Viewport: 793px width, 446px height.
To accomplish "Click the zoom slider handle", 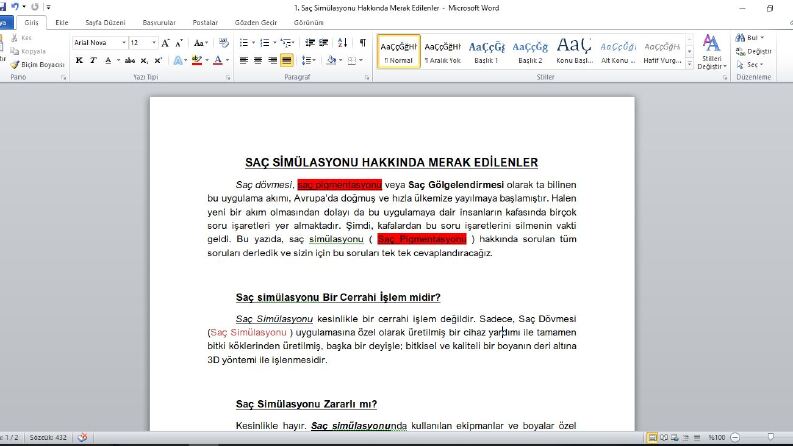I will click(x=771, y=437).
